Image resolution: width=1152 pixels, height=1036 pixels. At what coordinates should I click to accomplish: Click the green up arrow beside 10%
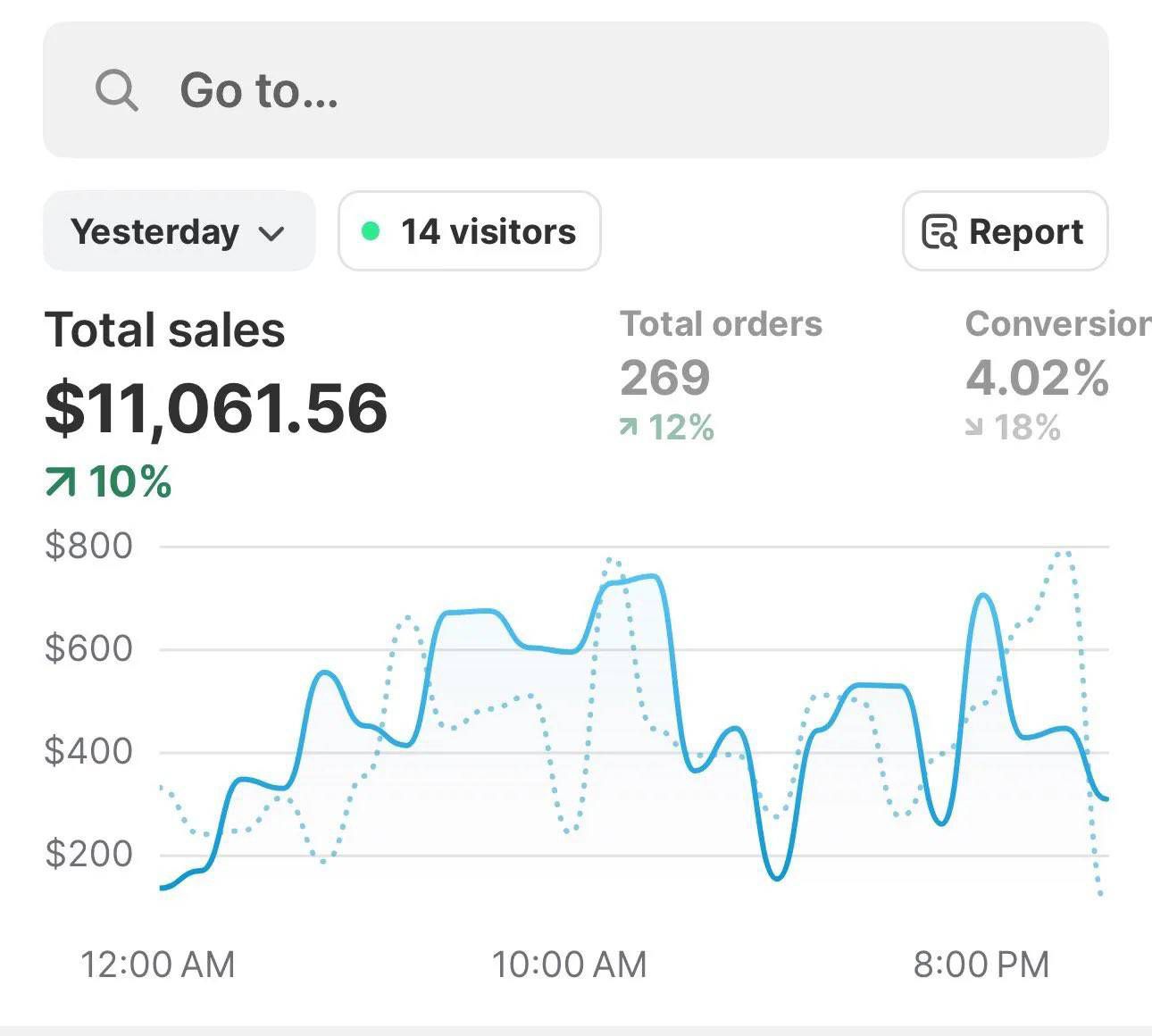pyautogui.click(x=61, y=483)
